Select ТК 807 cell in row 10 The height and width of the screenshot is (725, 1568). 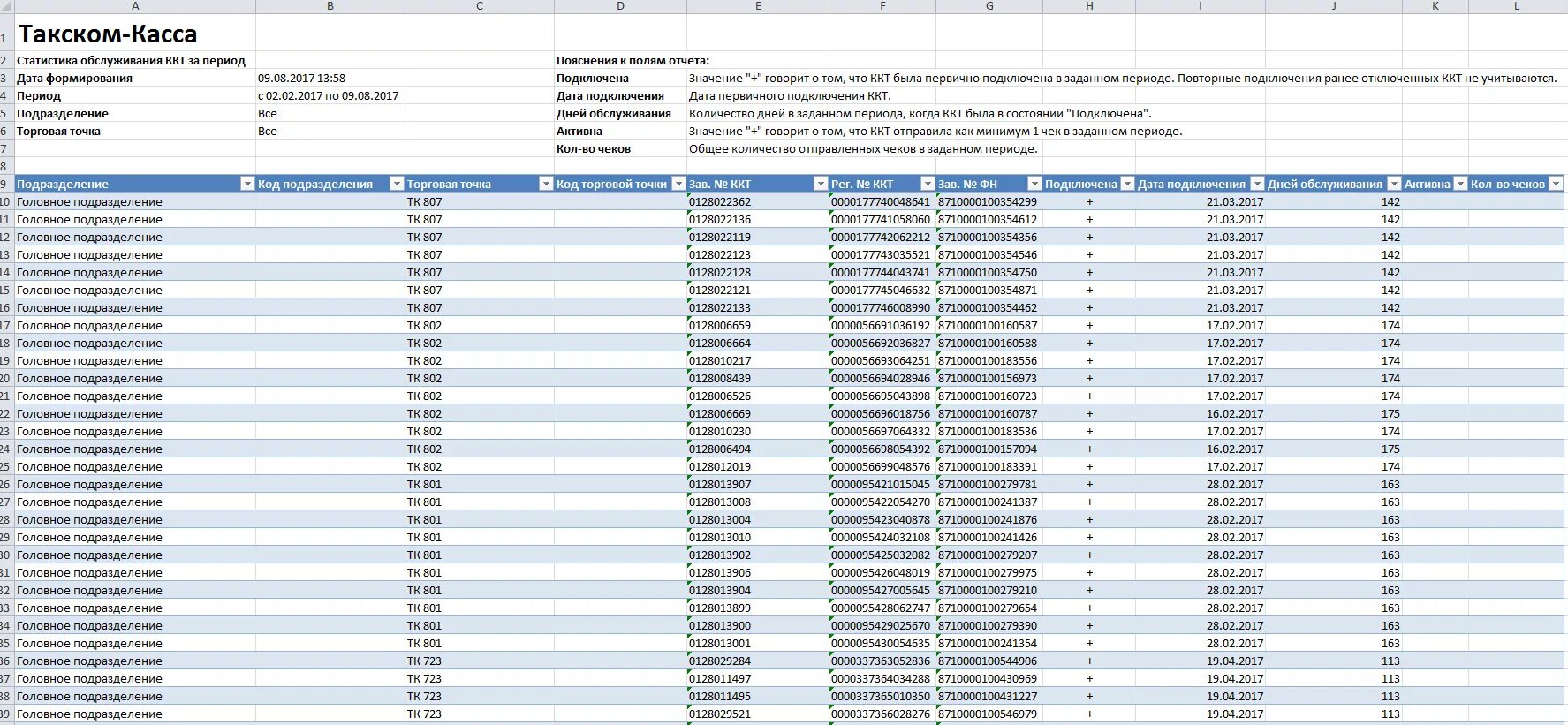(480, 201)
